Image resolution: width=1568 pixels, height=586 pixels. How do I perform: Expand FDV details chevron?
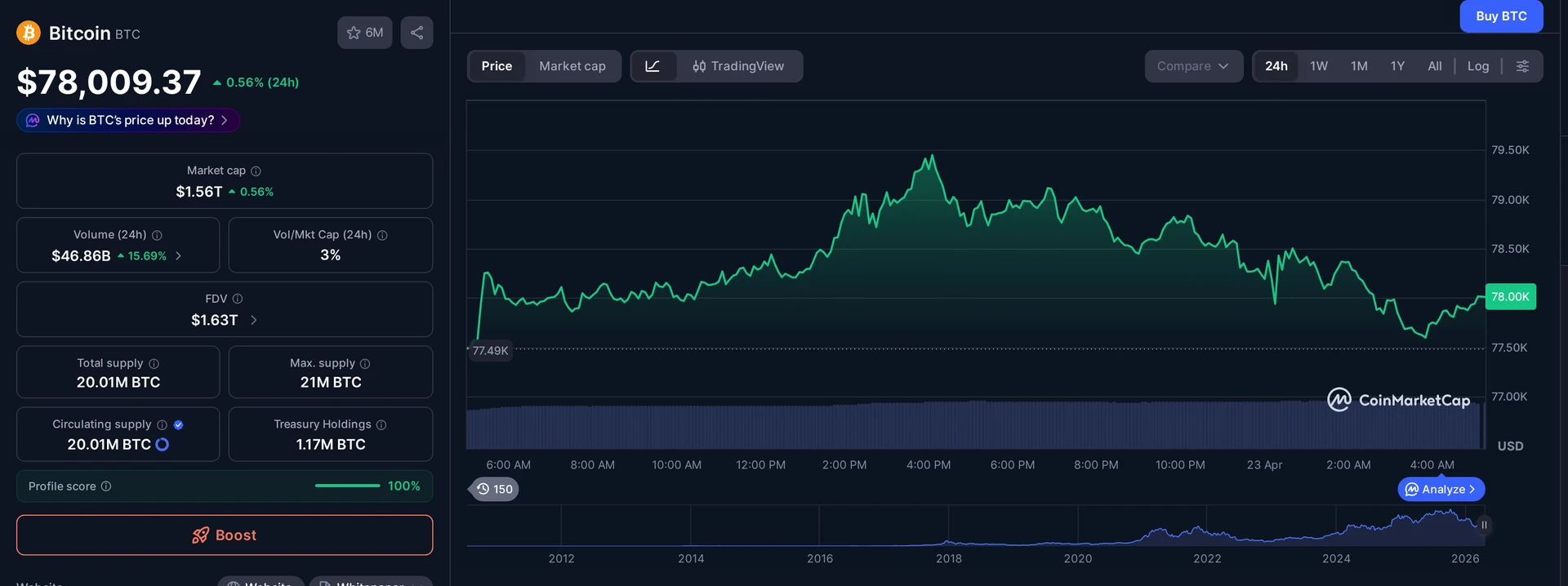pyautogui.click(x=253, y=320)
